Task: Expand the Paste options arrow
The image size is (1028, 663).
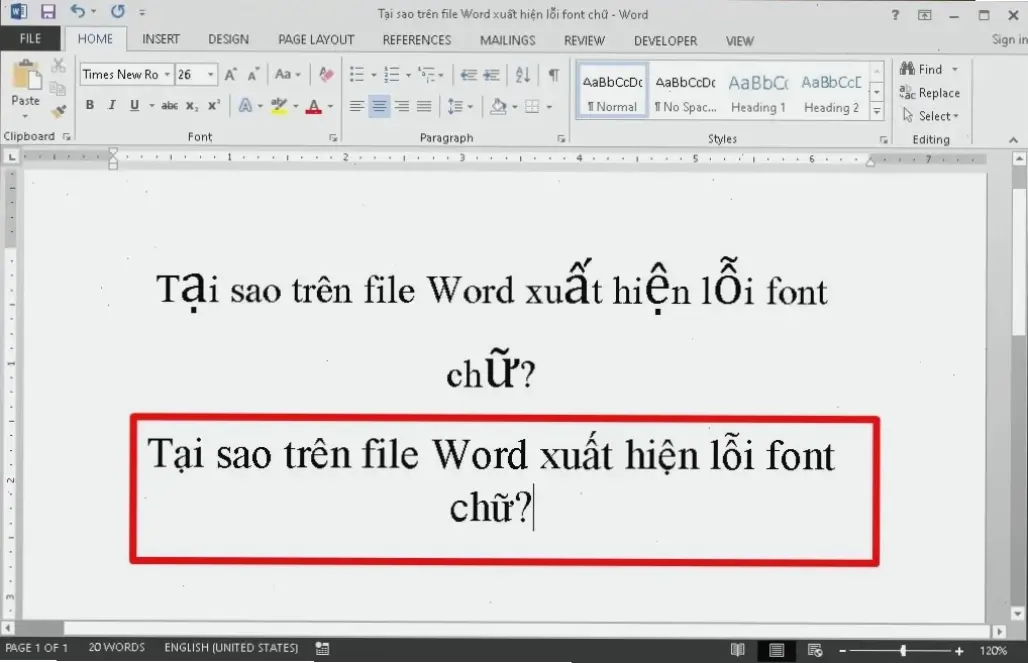Action: pos(25,116)
